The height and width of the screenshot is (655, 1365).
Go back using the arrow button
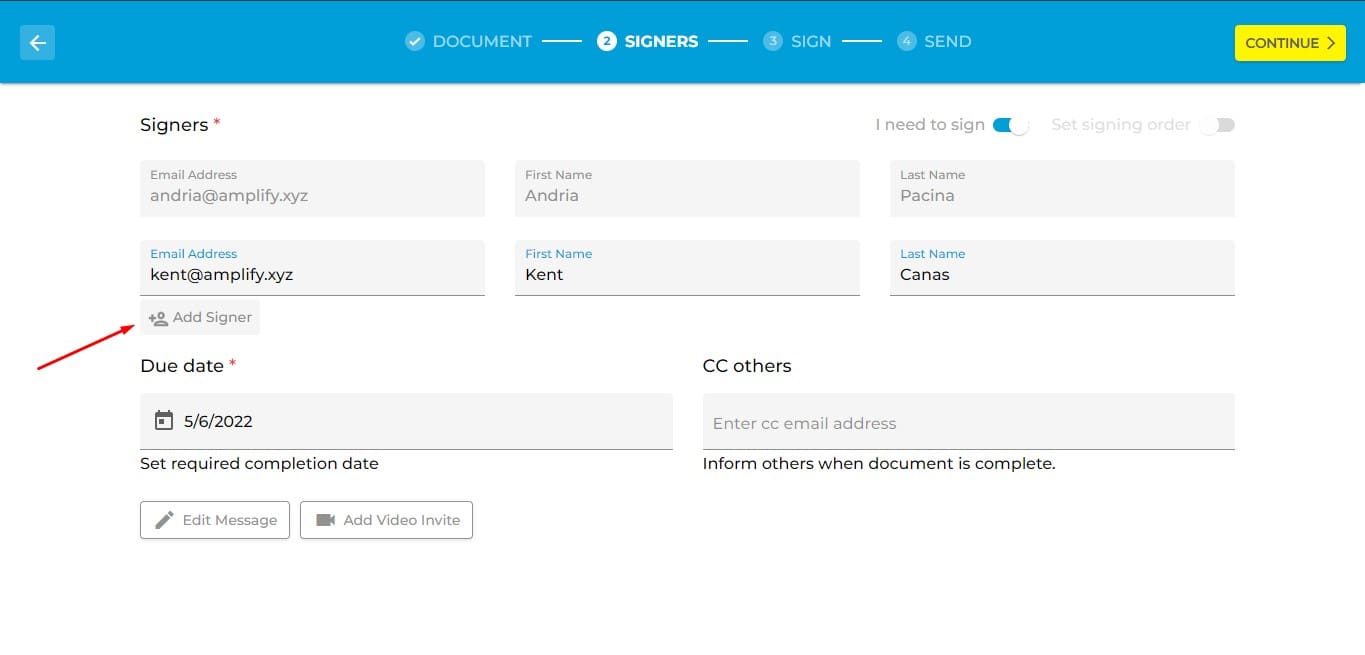(x=37, y=42)
